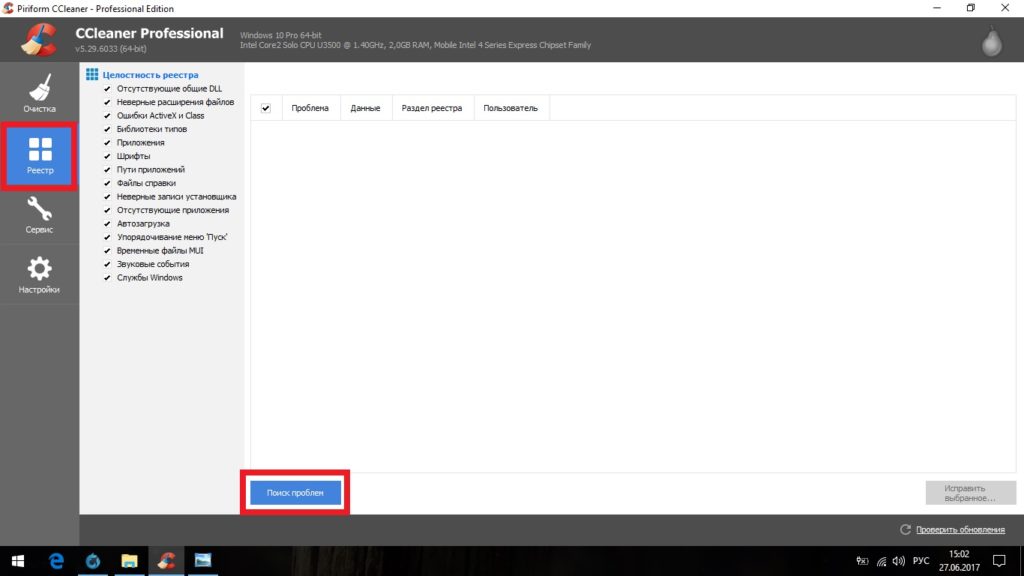Open the Настройки settings section
Viewport: 1024px width, 576px height.
pyautogui.click(x=39, y=275)
